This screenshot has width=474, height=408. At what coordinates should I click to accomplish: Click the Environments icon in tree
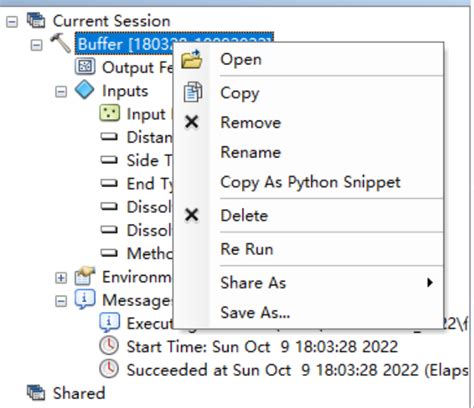click(85, 276)
